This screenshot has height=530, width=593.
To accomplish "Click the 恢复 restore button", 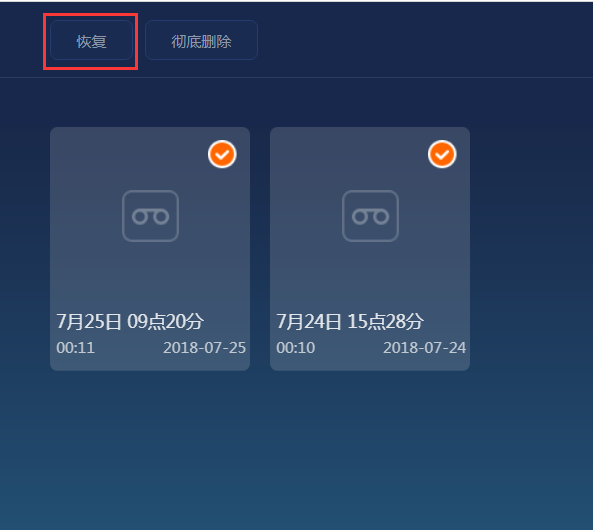I will tap(91, 40).
